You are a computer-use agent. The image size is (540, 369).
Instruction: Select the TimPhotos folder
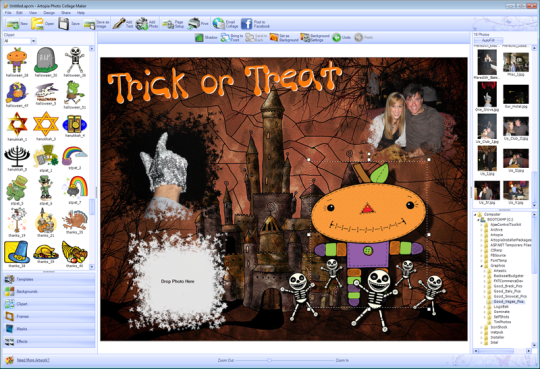tap(502, 322)
